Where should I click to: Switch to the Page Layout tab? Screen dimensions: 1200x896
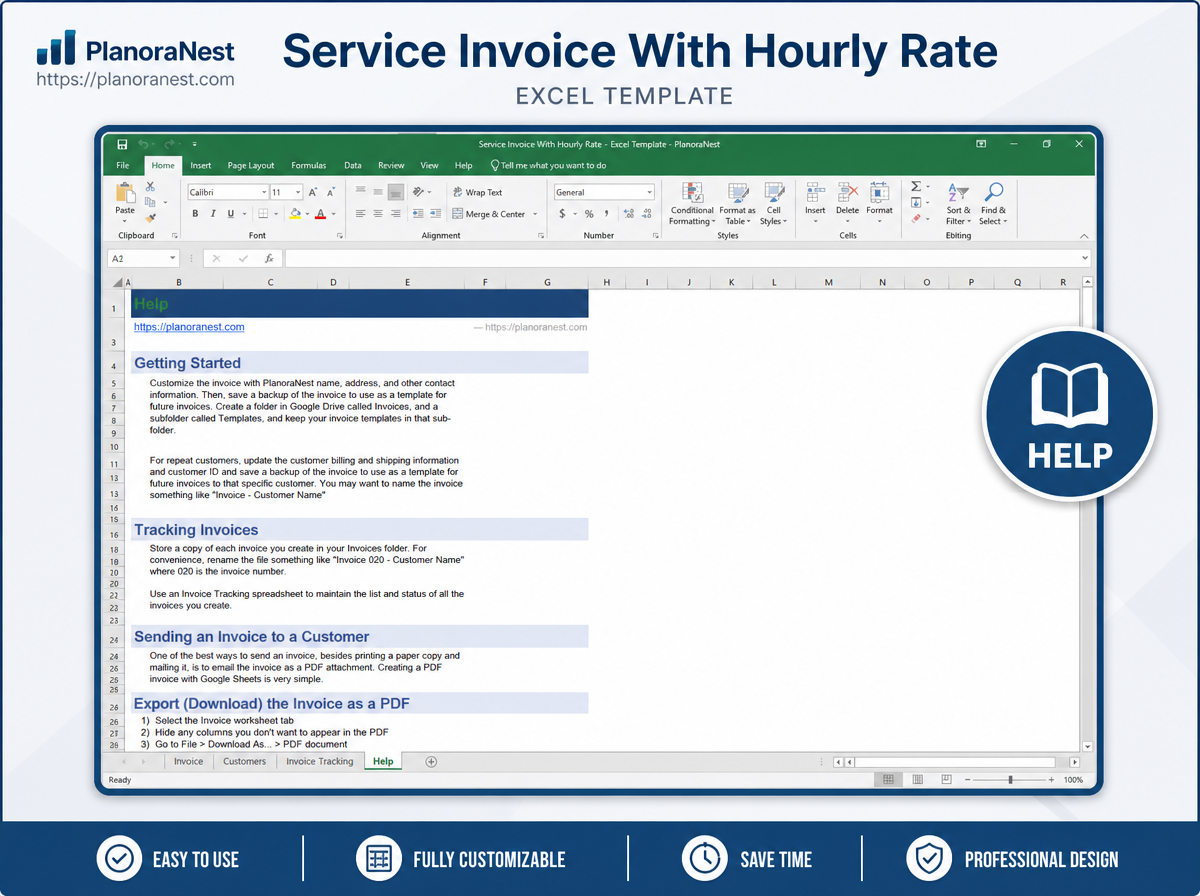pyautogui.click(x=251, y=165)
